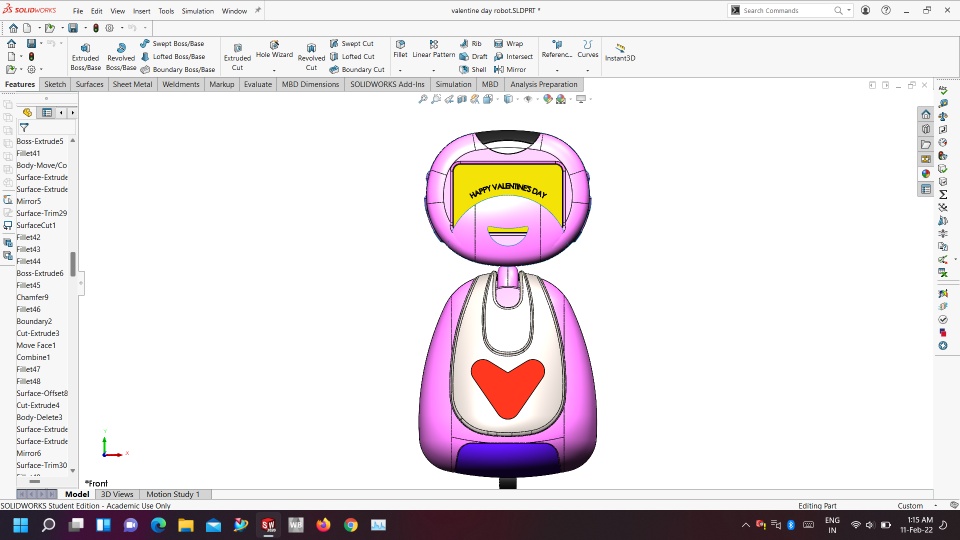Click the filter funnel icon in feature tree
The height and width of the screenshot is (540, 960).
(x=24, y=128)
